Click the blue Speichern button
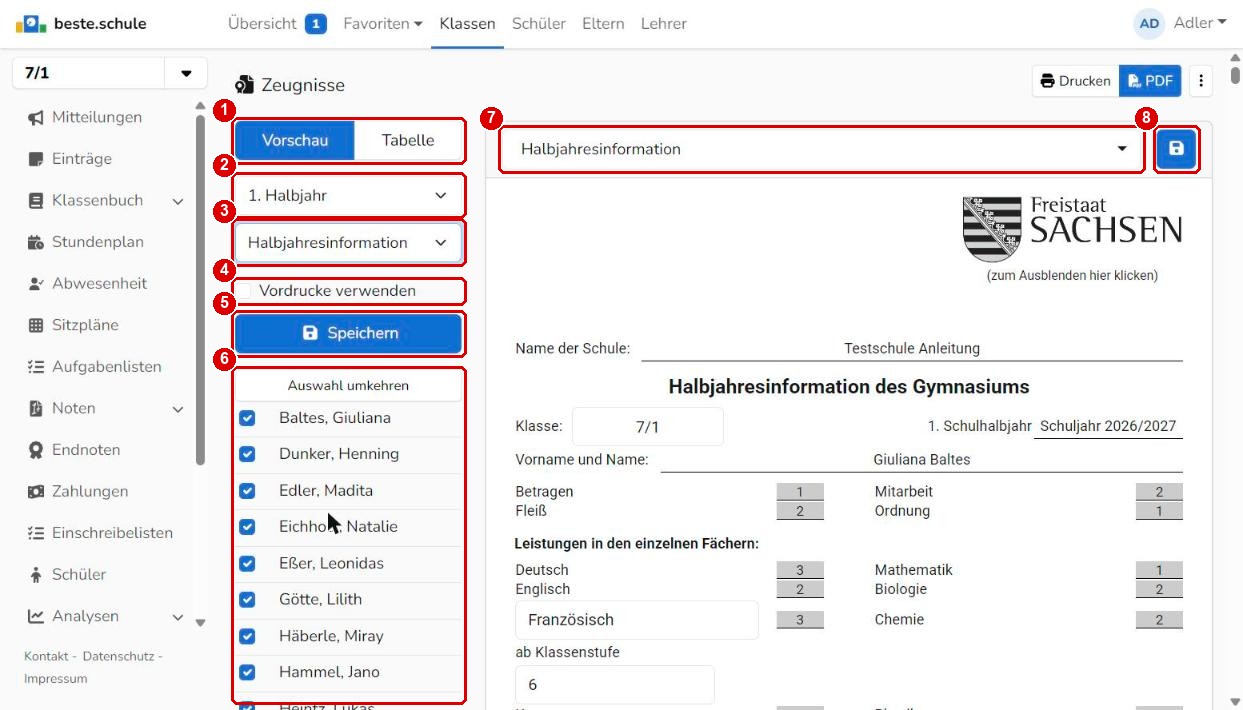Image resolution: width=1243 pixels, height=710 pixels. [348, 334]
